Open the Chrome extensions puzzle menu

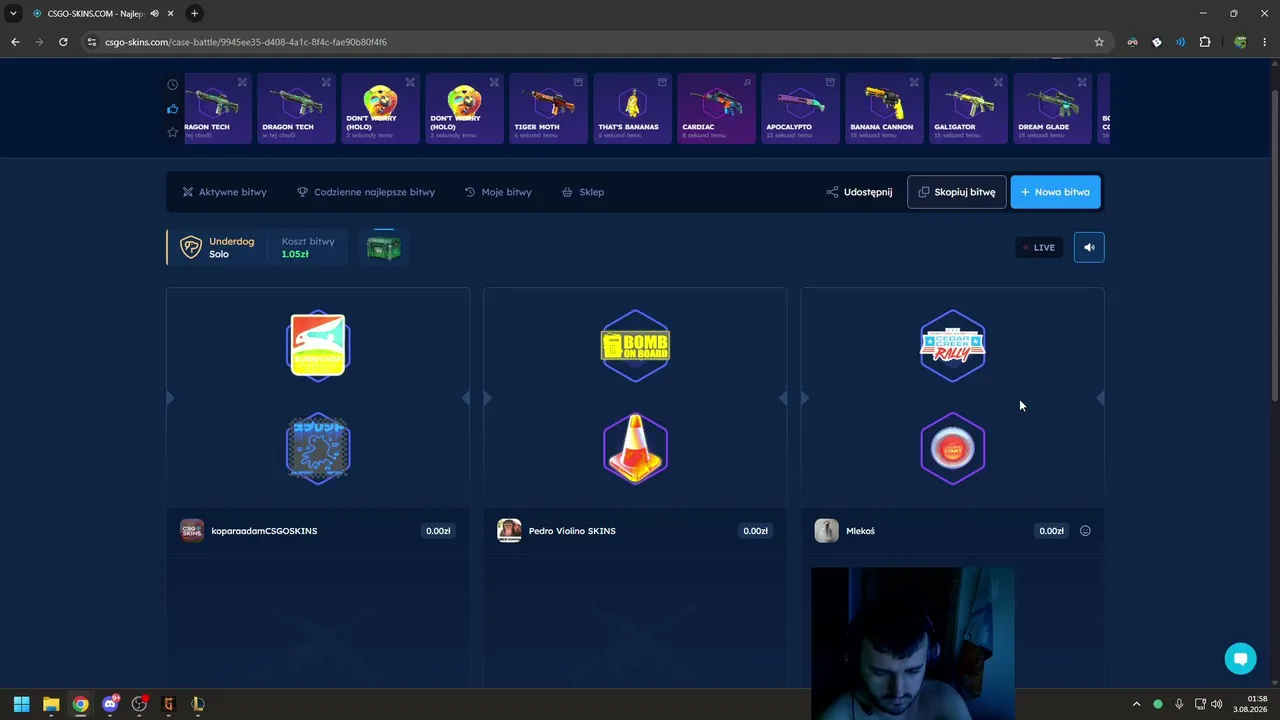tap(1205, 42)
